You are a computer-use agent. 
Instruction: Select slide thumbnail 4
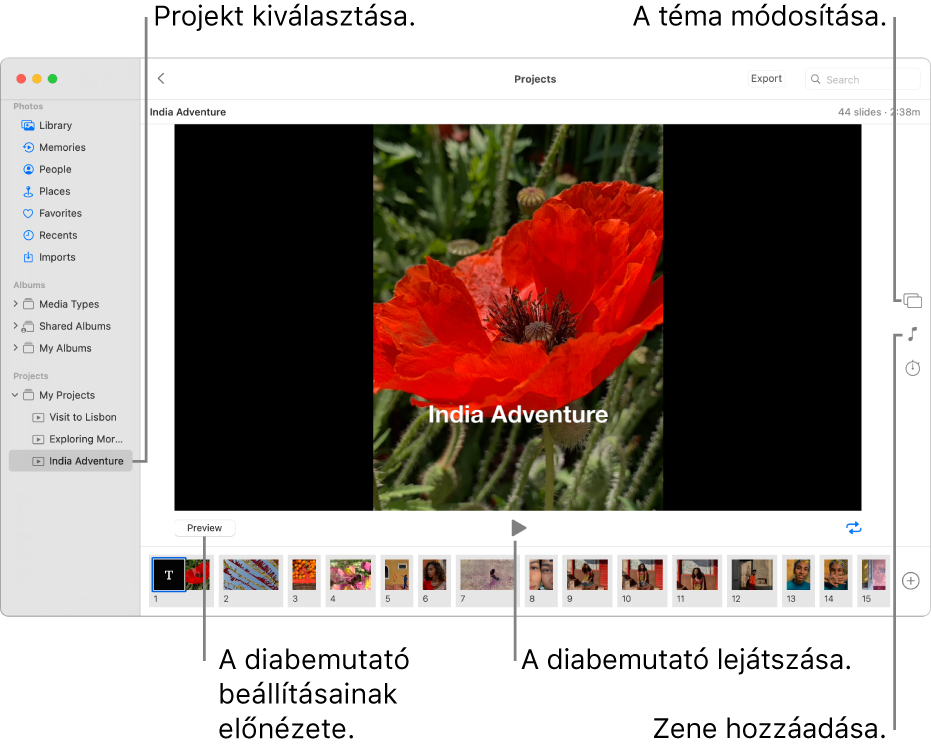coord(350,574)
